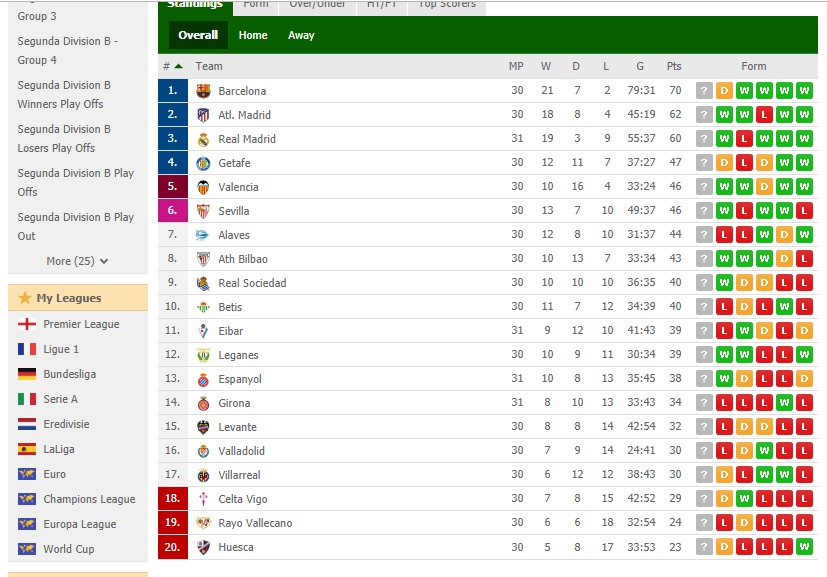The width and height of the screenshot is (827, 577).
Task: Click the Real Madrid crest icon
Action: click(x=203, y=139)
